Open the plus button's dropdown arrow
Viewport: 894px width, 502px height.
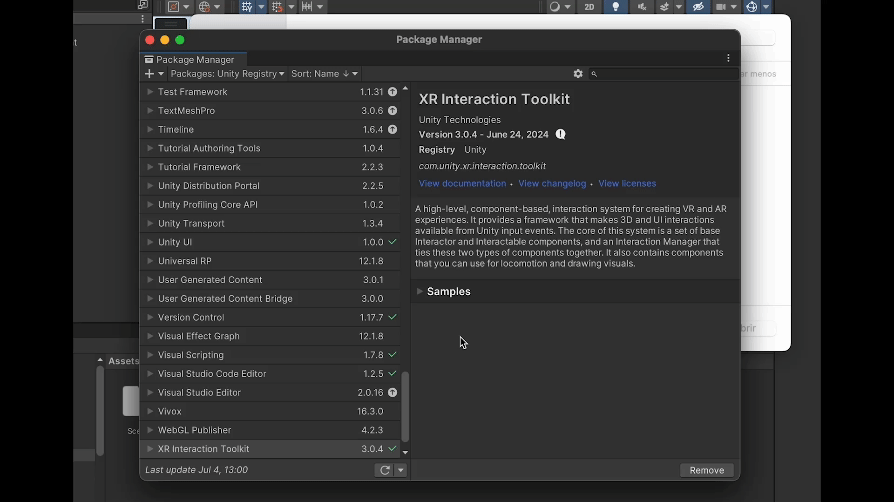coord(161,74)
